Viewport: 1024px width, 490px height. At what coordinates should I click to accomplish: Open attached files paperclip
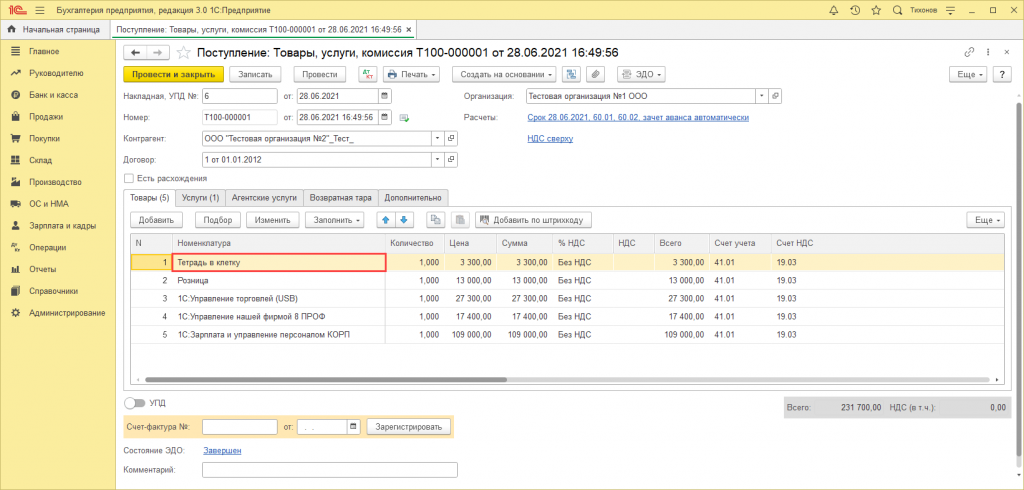[x=595, y=74]
